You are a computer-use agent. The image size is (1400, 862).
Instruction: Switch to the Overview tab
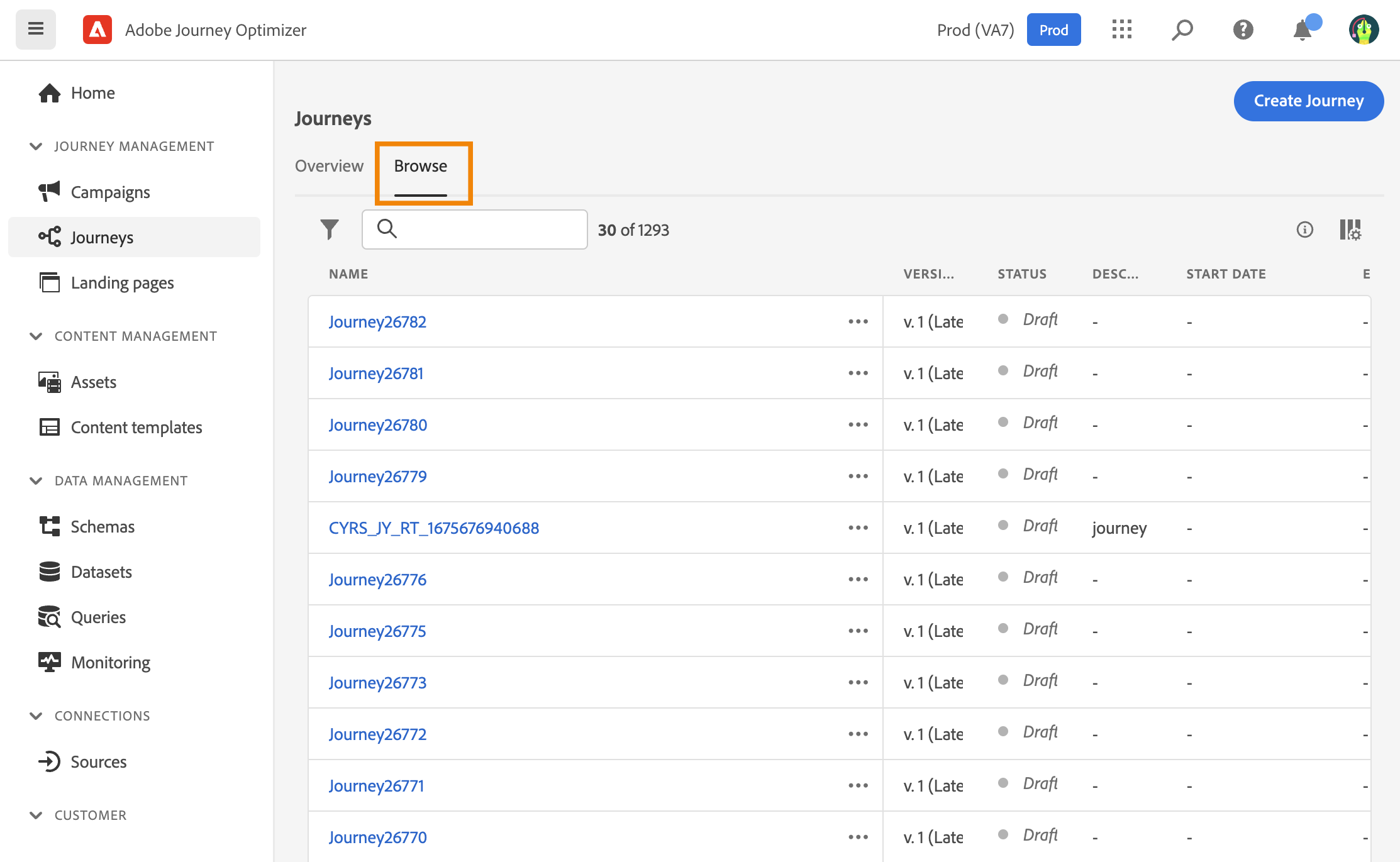click(x=329, y=166)
